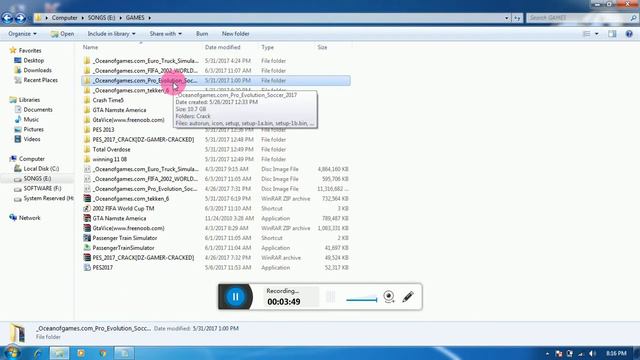
Task: Open the help question mark icon
Action: 629,34
